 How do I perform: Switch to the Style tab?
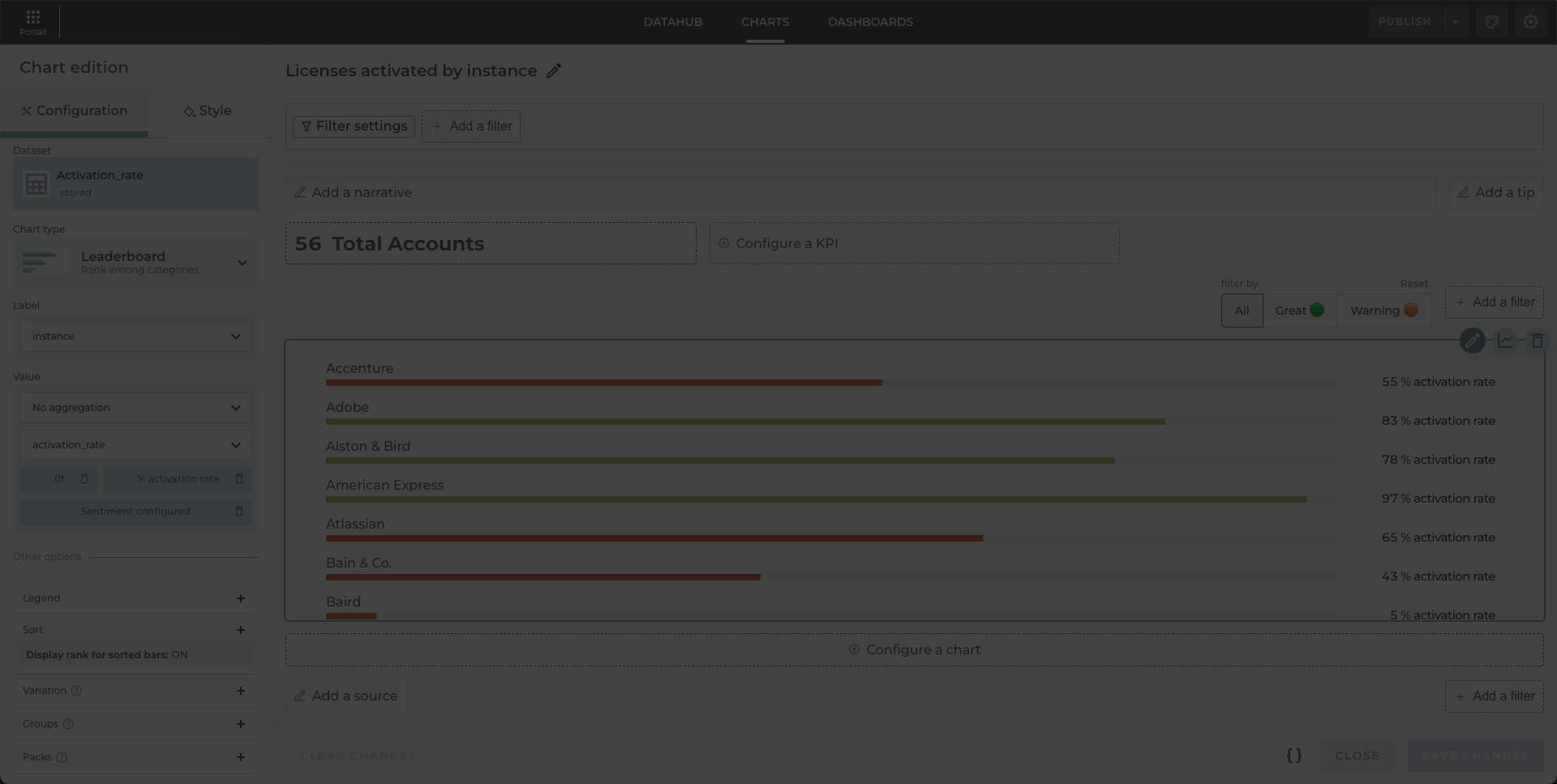pyautogui.click(x=208, y=111)
